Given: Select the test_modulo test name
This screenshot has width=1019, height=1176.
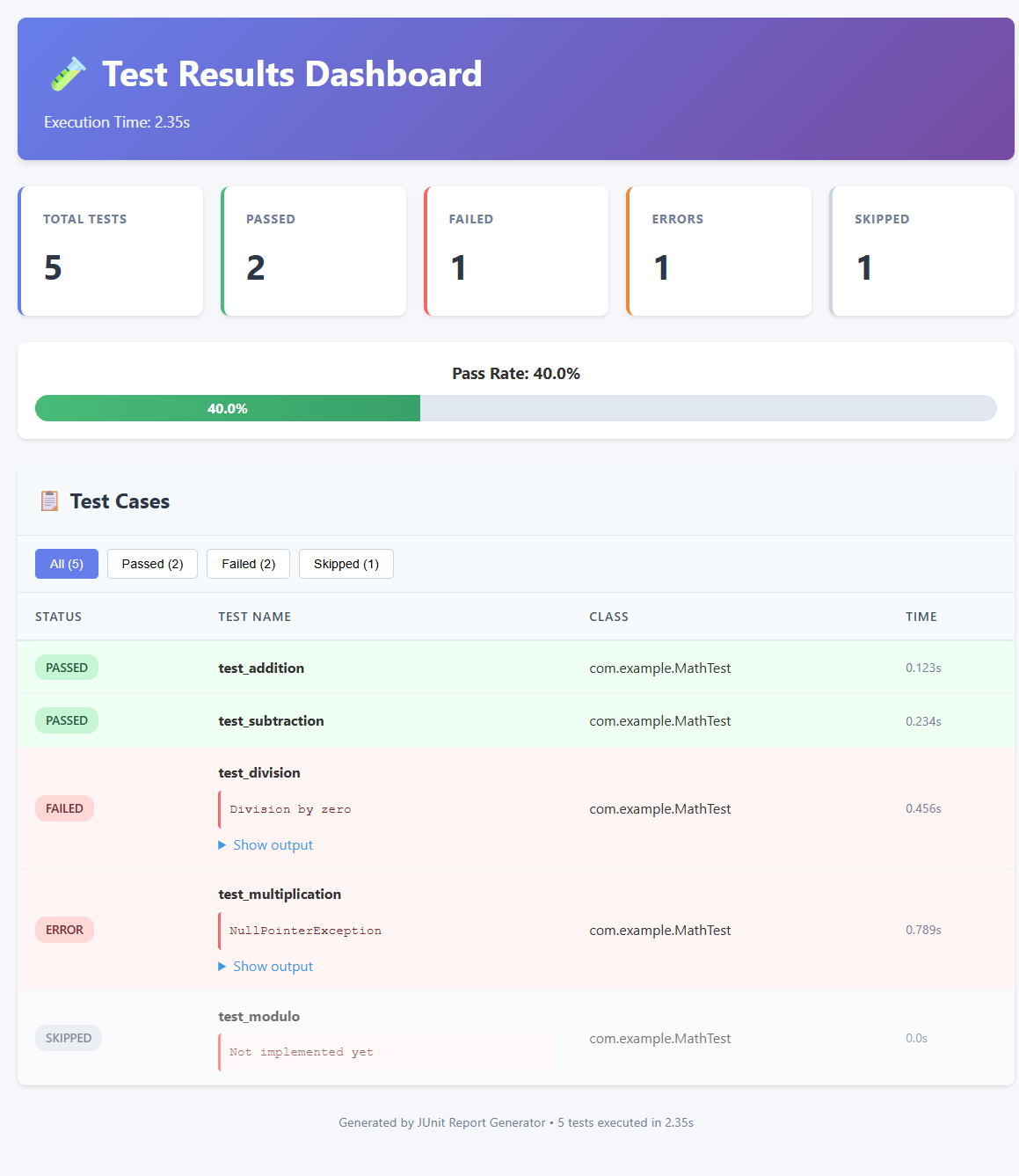Looking at the screenshot, I should pos(259,1016).
